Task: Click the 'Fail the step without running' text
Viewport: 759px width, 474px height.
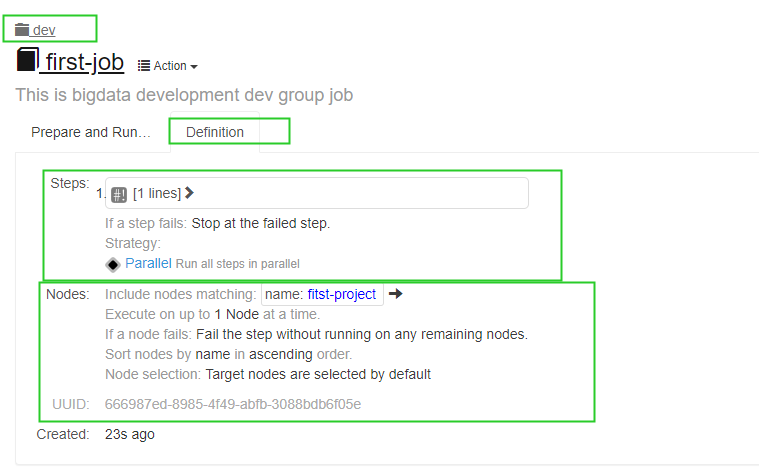Action: point(362,334)
